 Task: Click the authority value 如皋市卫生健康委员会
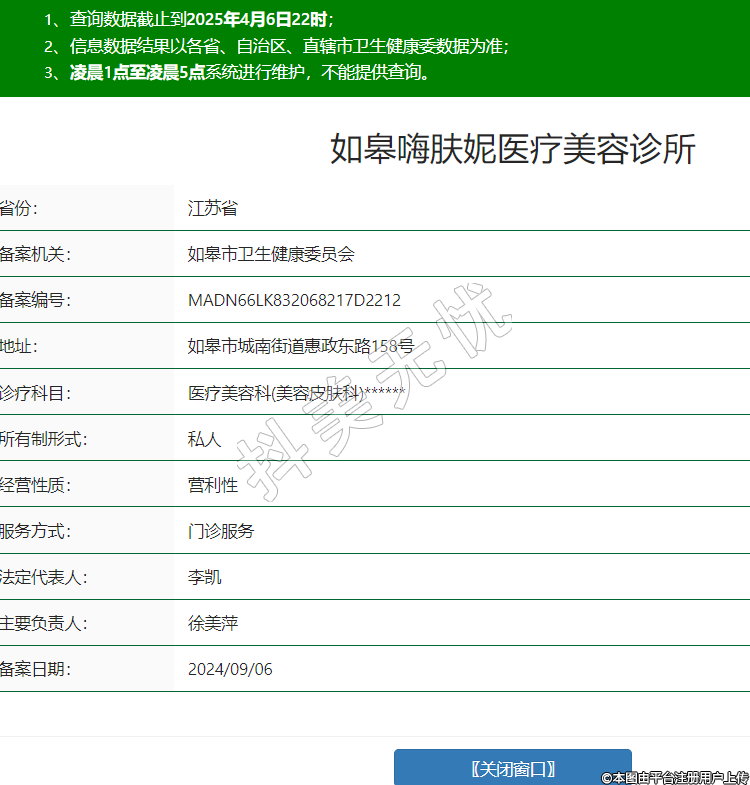tap(271, 254)
